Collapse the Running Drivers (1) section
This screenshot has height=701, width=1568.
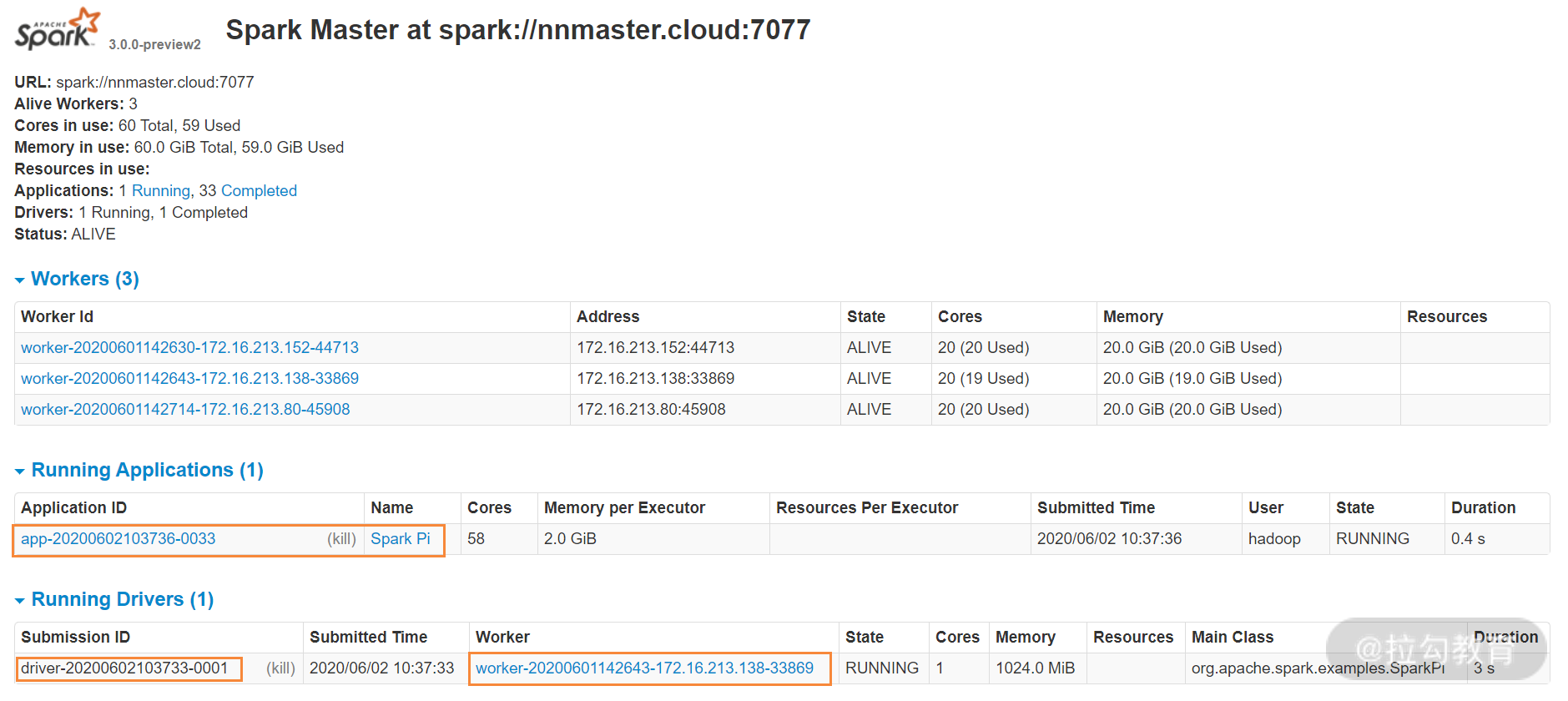(114, 599)
